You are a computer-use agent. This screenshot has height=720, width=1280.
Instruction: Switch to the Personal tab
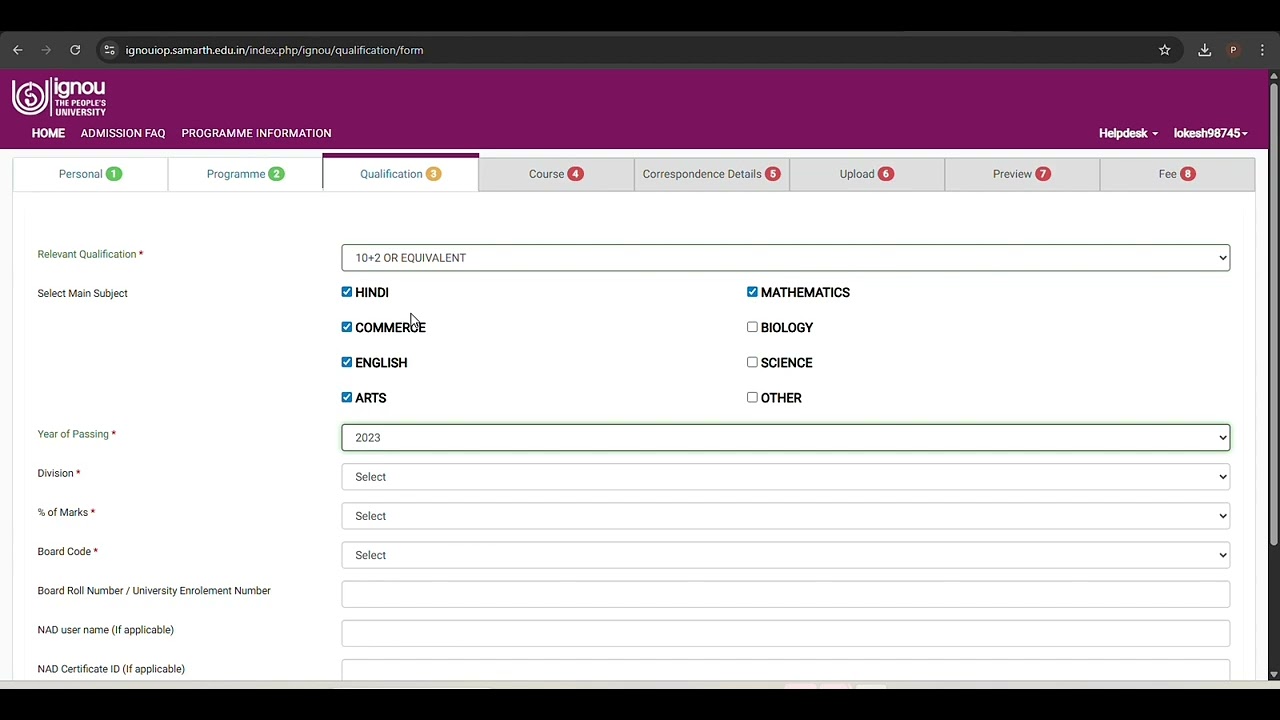[90, 174]
